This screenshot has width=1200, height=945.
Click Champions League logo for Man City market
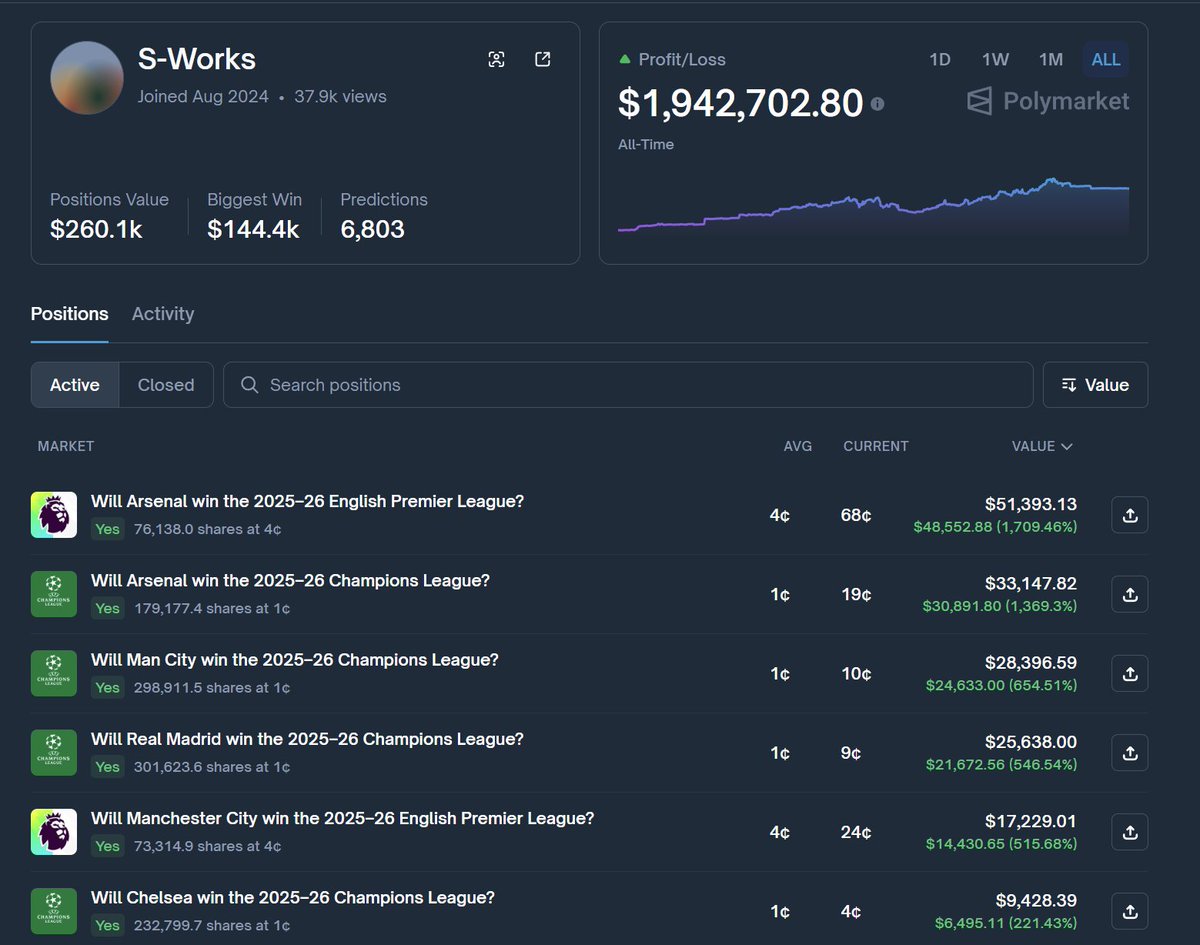point(54,673)
